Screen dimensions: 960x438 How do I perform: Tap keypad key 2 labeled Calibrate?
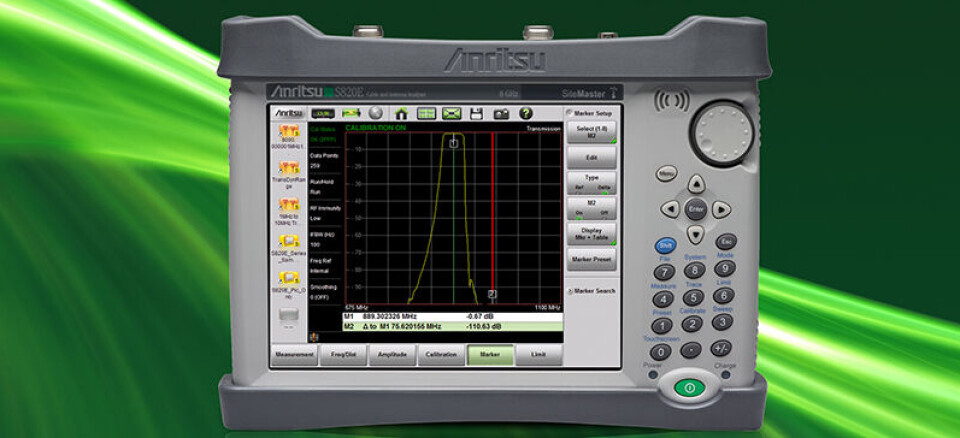(x=692, y=323)
